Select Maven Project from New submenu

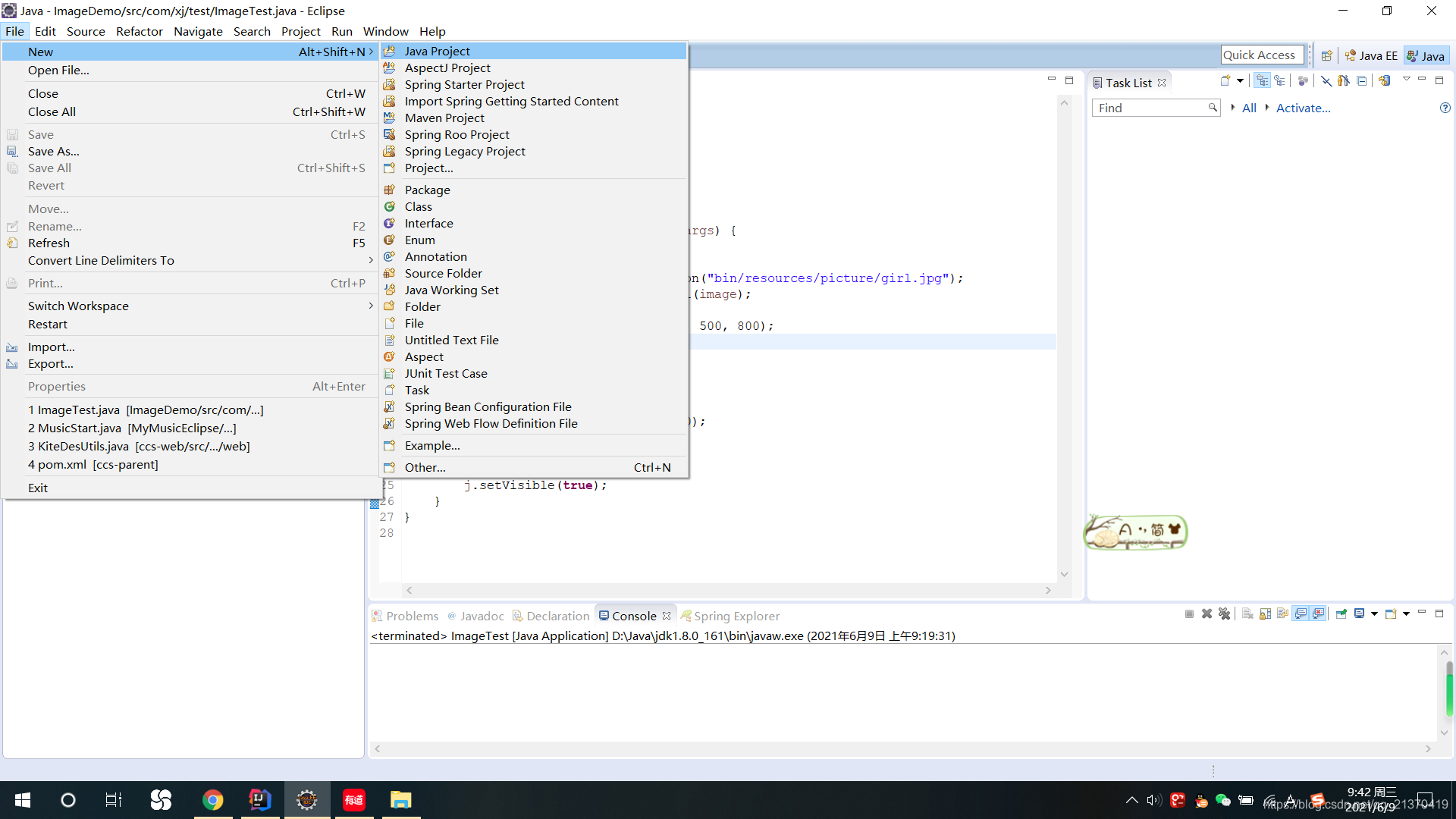pyautogui.click(x=444, y=118)
